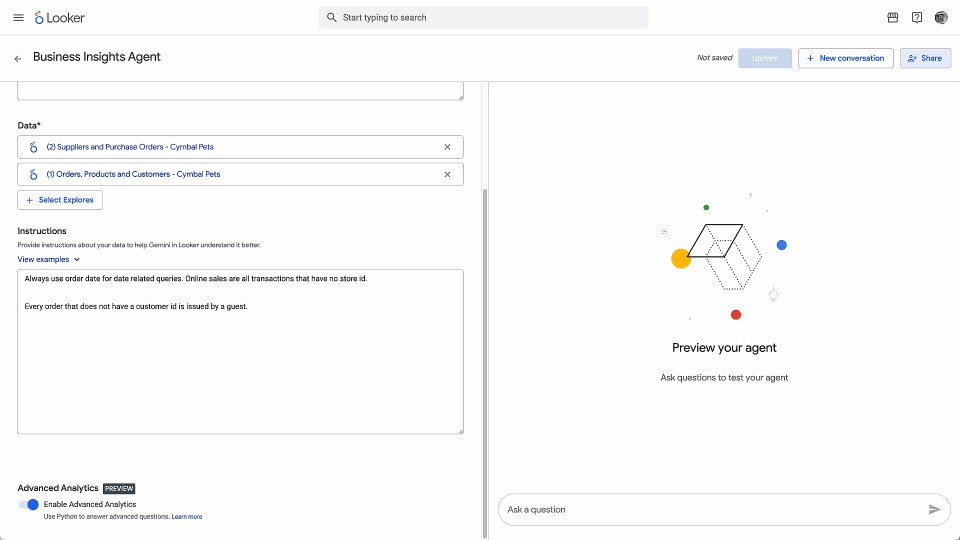Open the marketplace icon
Viewport: 960px width, 540px height.
893,18
